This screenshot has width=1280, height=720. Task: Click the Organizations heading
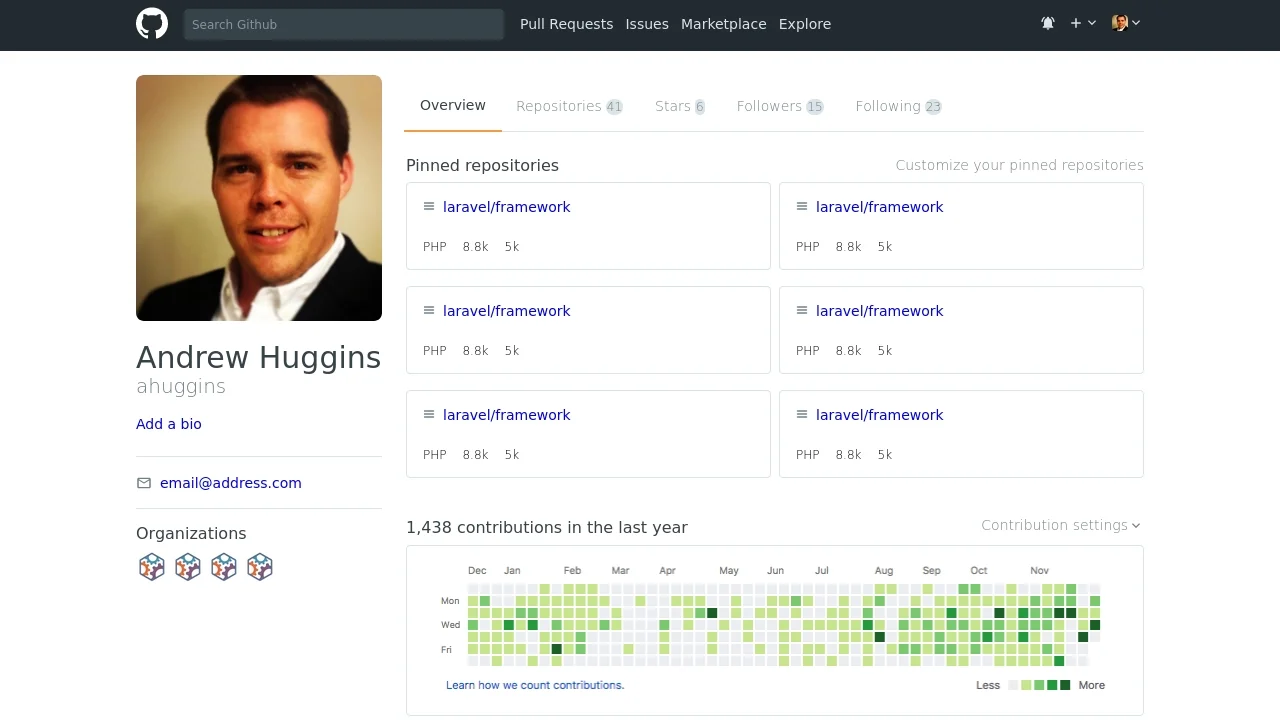pyautogui.click(x=191, y=533)
